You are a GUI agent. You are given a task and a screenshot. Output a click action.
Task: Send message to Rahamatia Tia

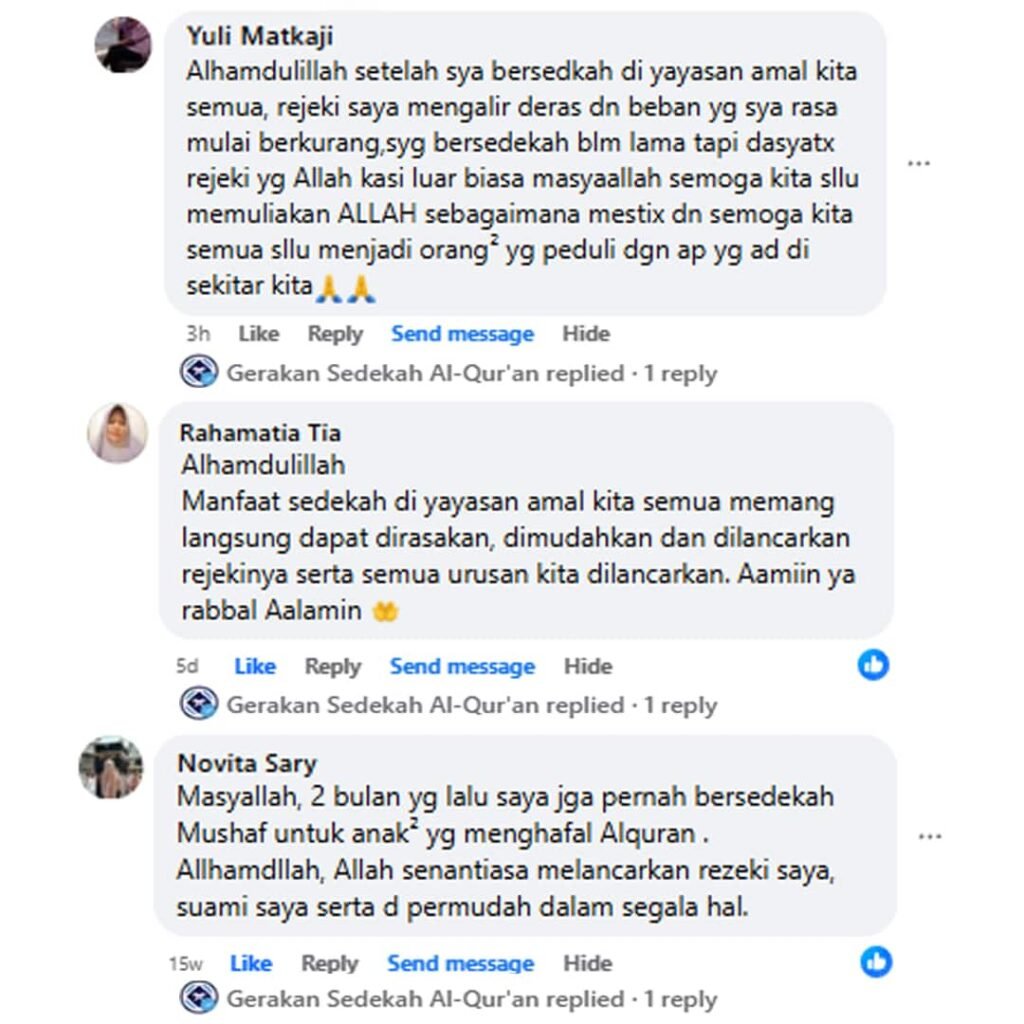[x=462, y=667]
